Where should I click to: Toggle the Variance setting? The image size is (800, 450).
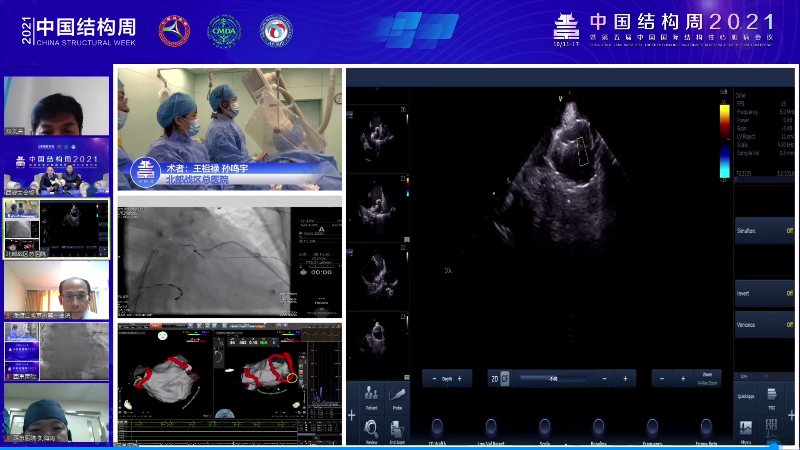[765, 325]
